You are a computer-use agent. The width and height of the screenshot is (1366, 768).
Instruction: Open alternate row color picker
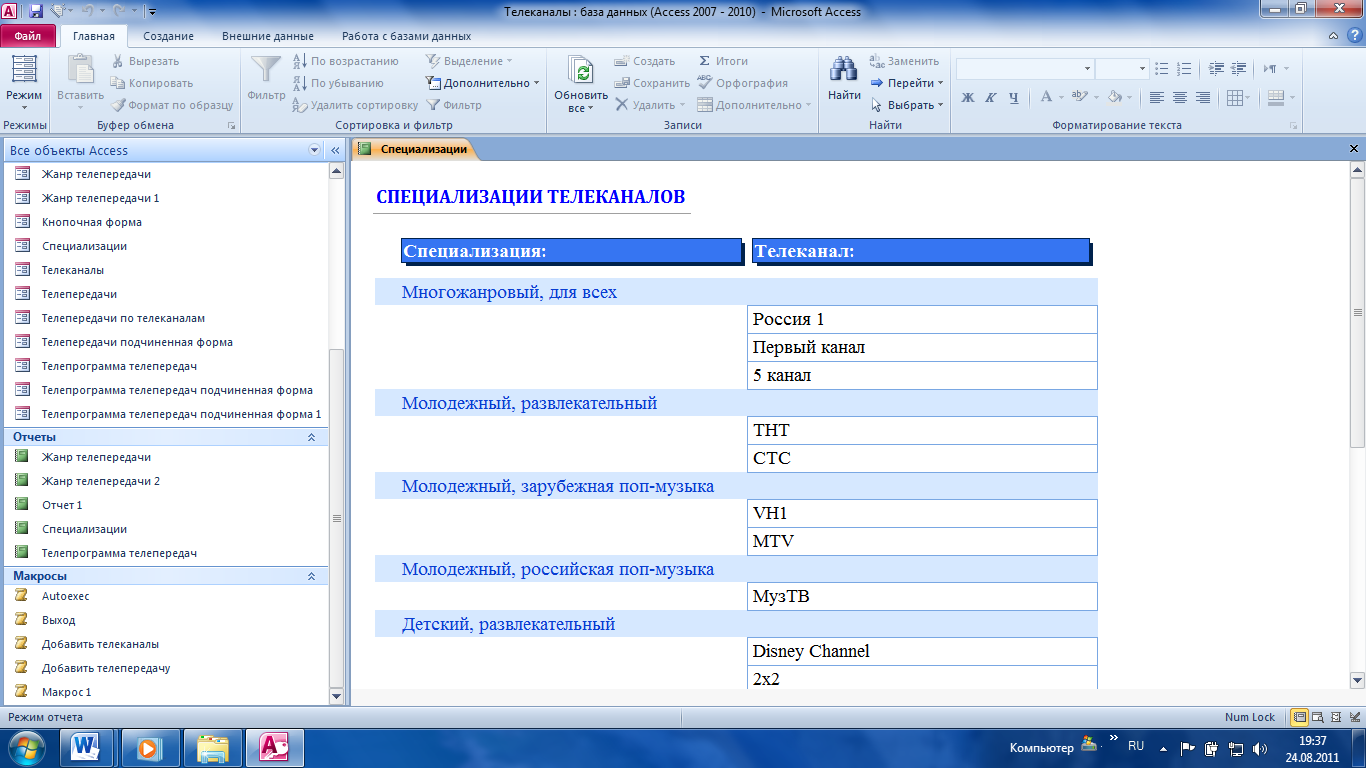(1280, 97)
